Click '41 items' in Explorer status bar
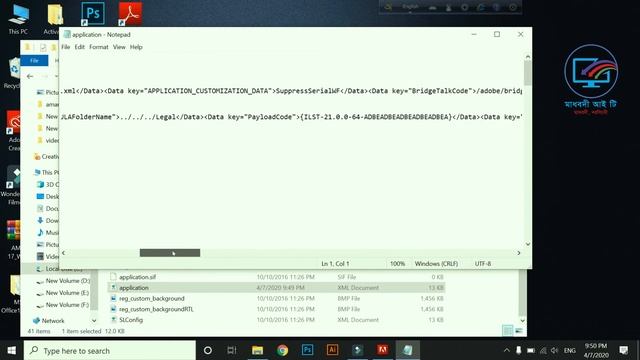Image resolution: width=640 pixels, height=360 pixels. pos(39,331)
